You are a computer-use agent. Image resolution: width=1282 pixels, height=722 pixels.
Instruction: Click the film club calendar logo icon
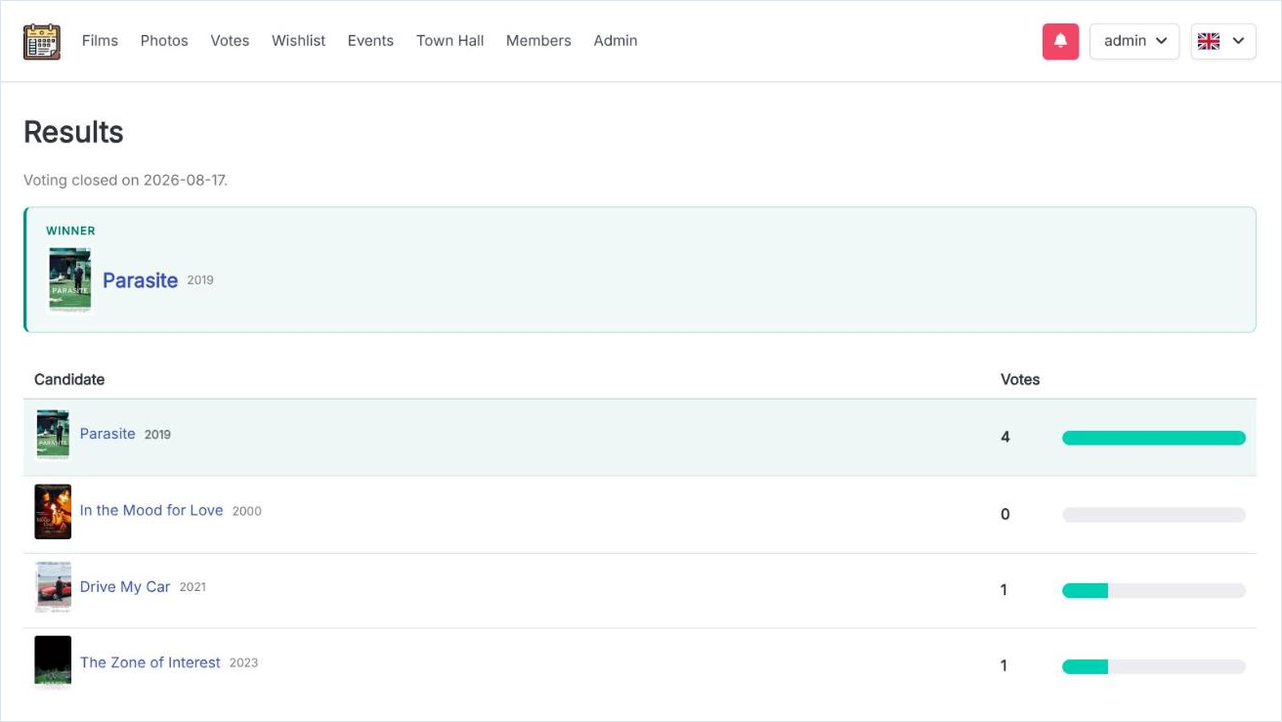point(42,41)
